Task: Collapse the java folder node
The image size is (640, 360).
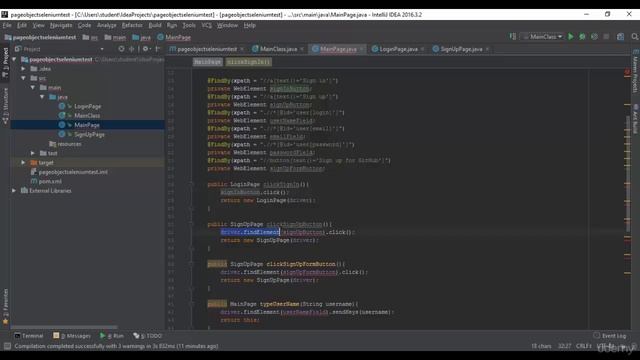Action: [42, 97]
